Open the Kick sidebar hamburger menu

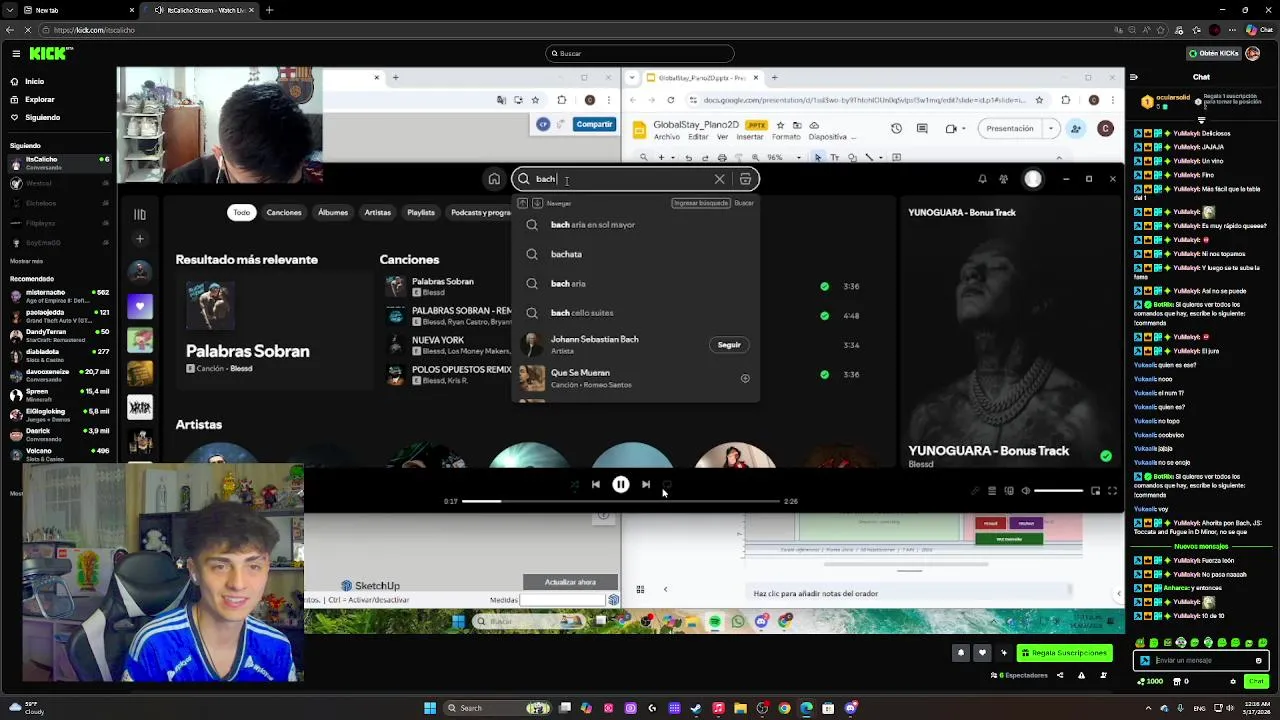pos(14,53)
